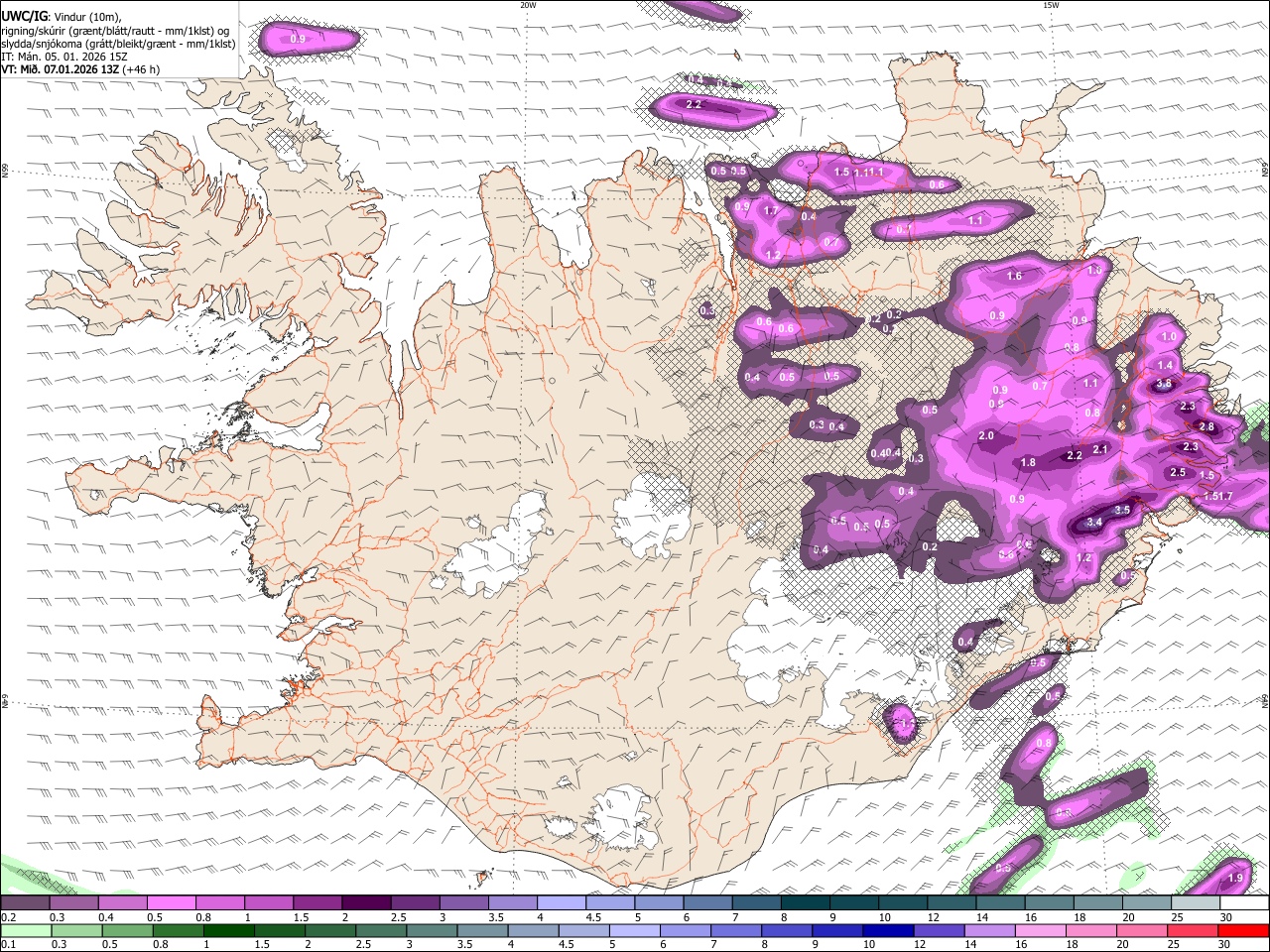Screen dimensions: 1270x952
Task: Click the '2.5' precipitation value on the map
Action: (x=1178, y=473)
